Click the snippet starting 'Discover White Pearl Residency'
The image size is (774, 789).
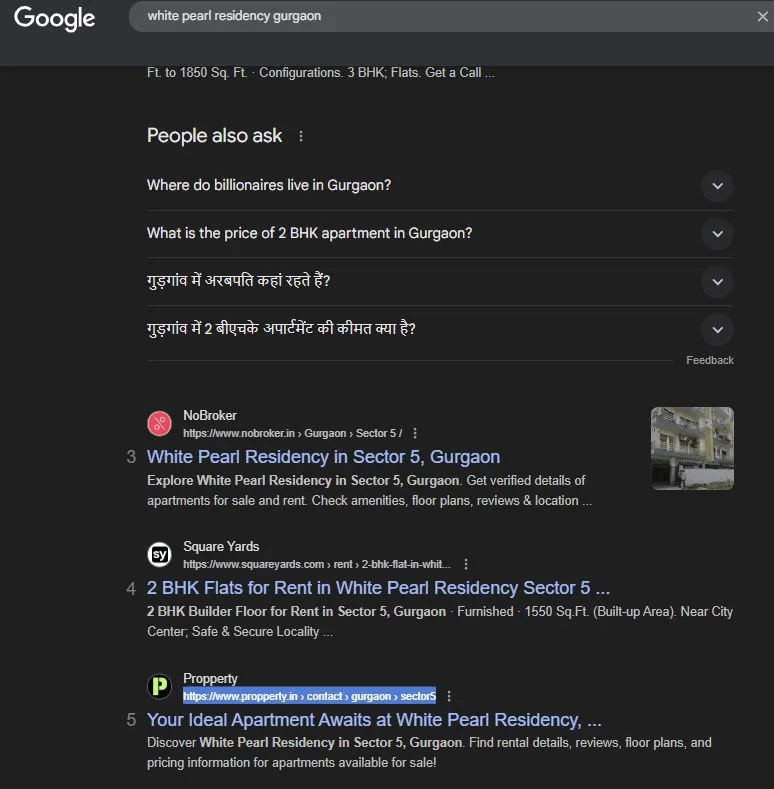tap(429, 752)
